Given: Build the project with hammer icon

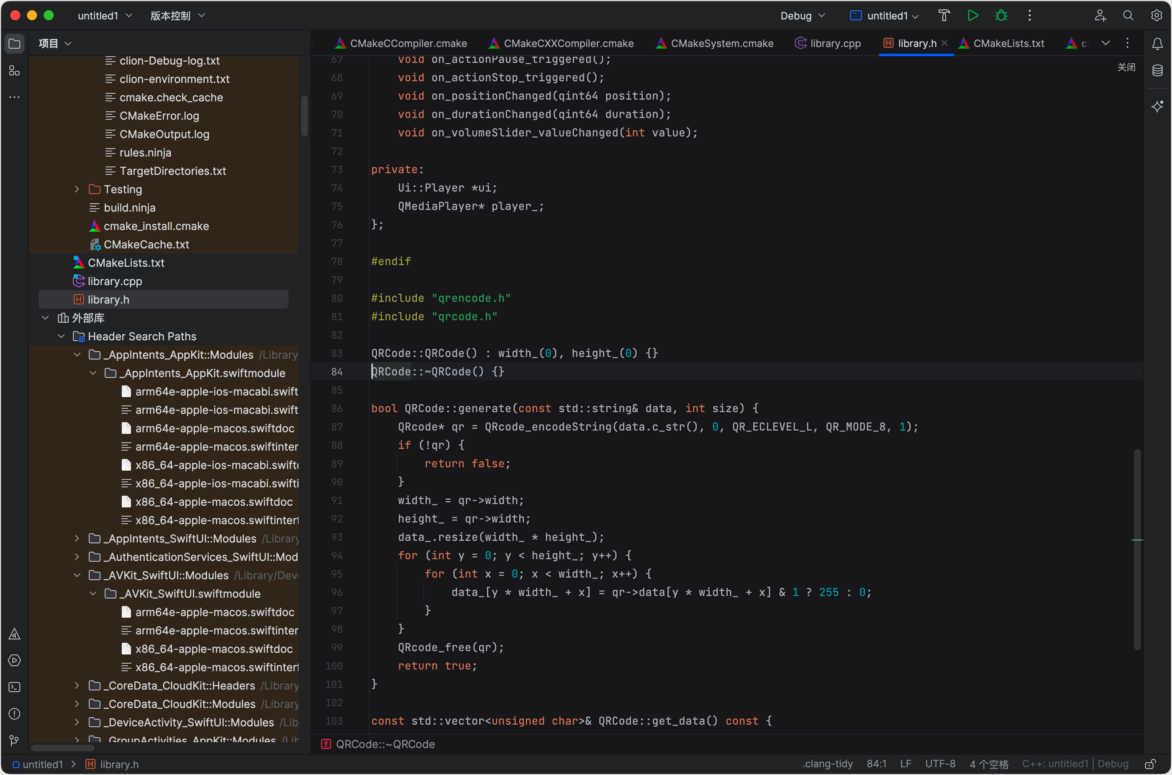Looking at the screenshot, I should point(944,16).
